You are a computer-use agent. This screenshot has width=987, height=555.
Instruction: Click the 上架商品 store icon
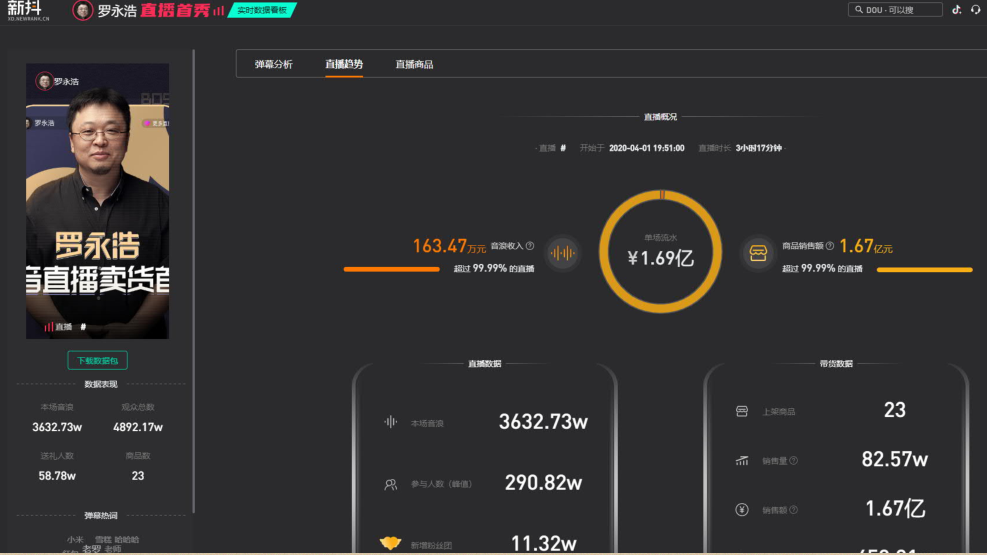tap(742, 411)
